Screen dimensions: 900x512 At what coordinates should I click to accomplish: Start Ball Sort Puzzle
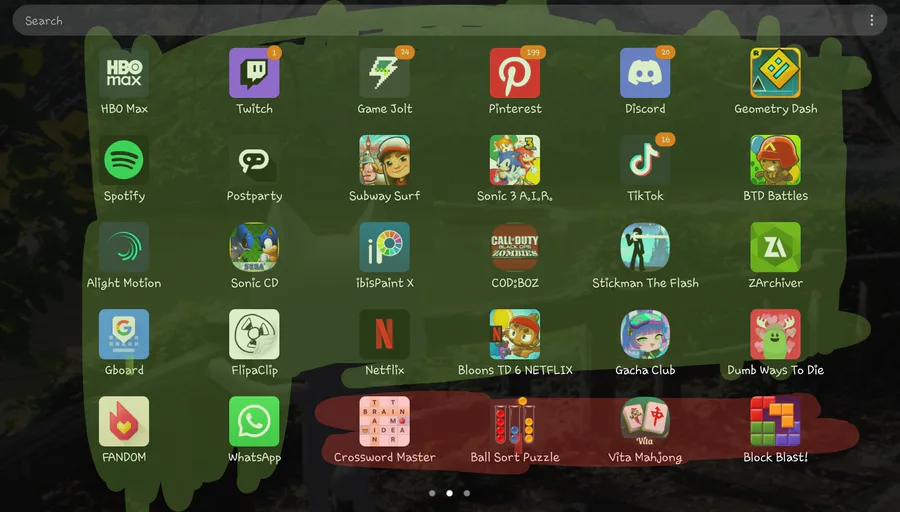click(515, 422)
